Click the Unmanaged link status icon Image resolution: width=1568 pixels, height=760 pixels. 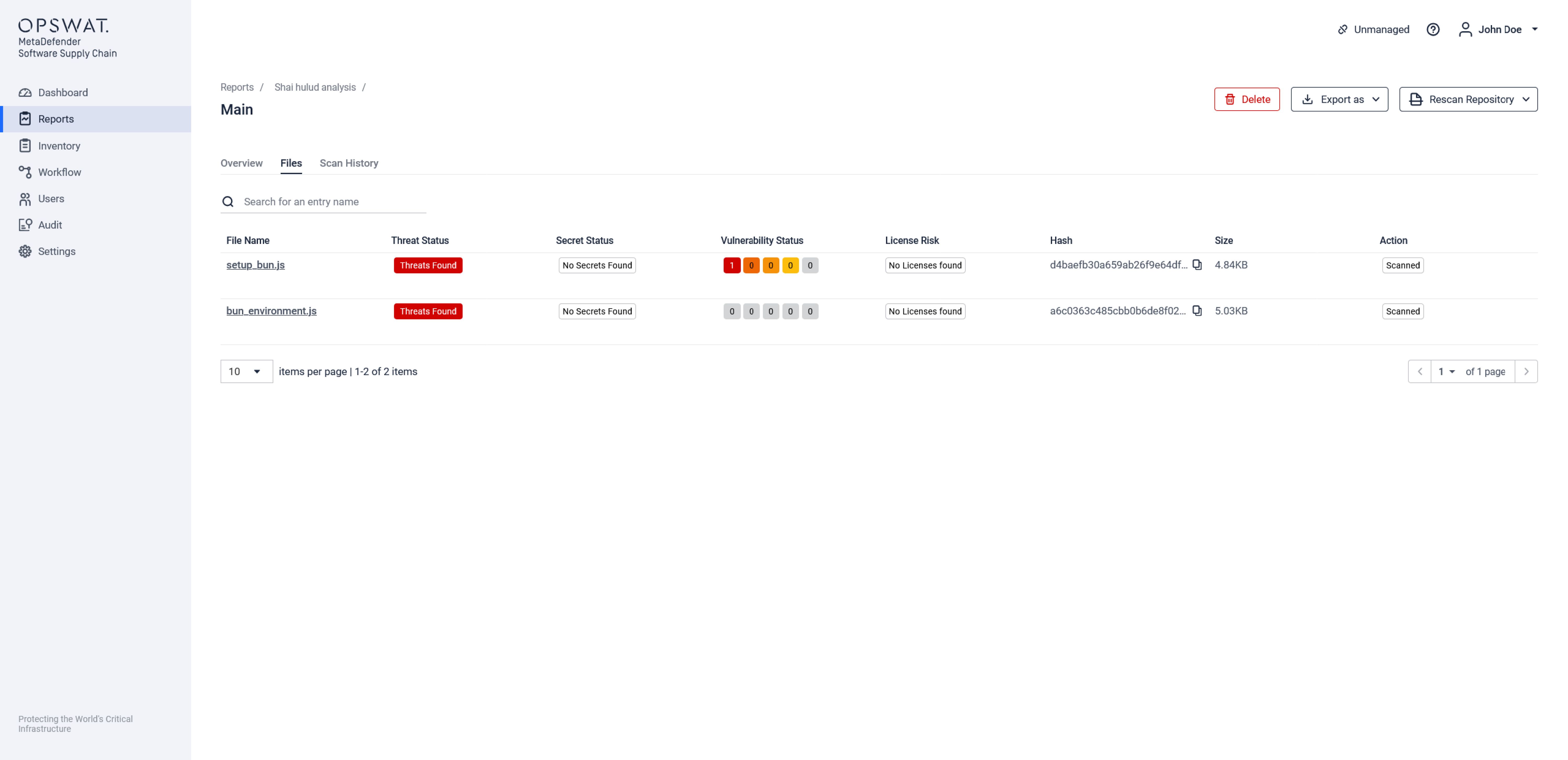click(x=1342, y=29)
